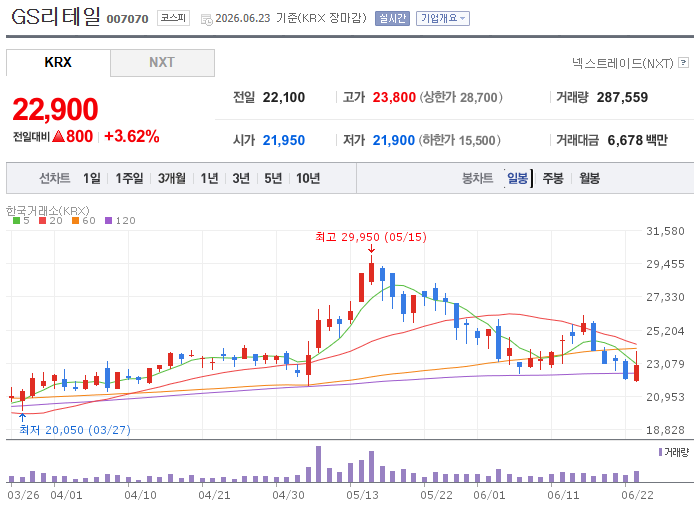Select the 1일 line chart period

point(92,178)
